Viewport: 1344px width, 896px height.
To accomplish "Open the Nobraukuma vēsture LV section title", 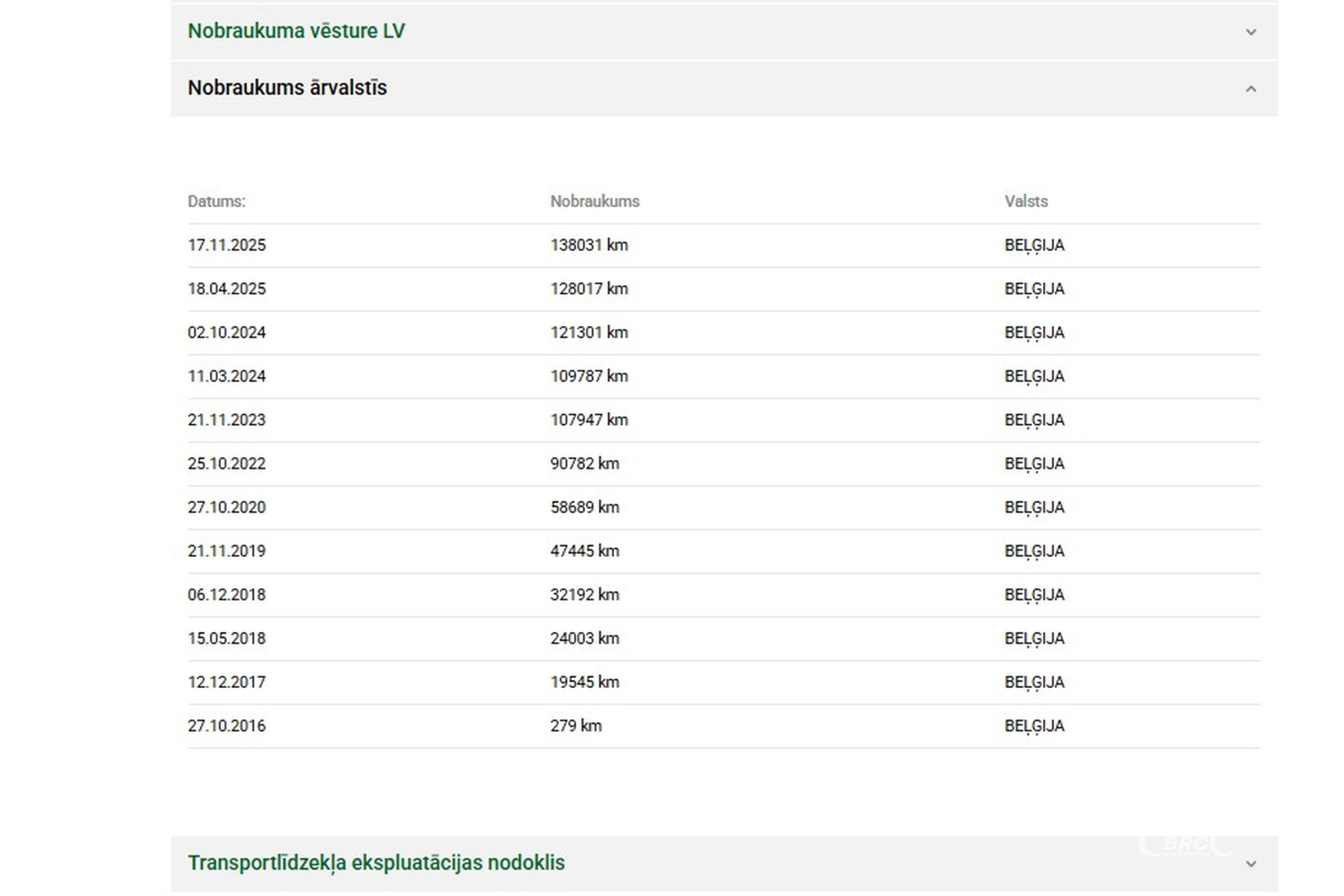I will click(x=296, y=31).
